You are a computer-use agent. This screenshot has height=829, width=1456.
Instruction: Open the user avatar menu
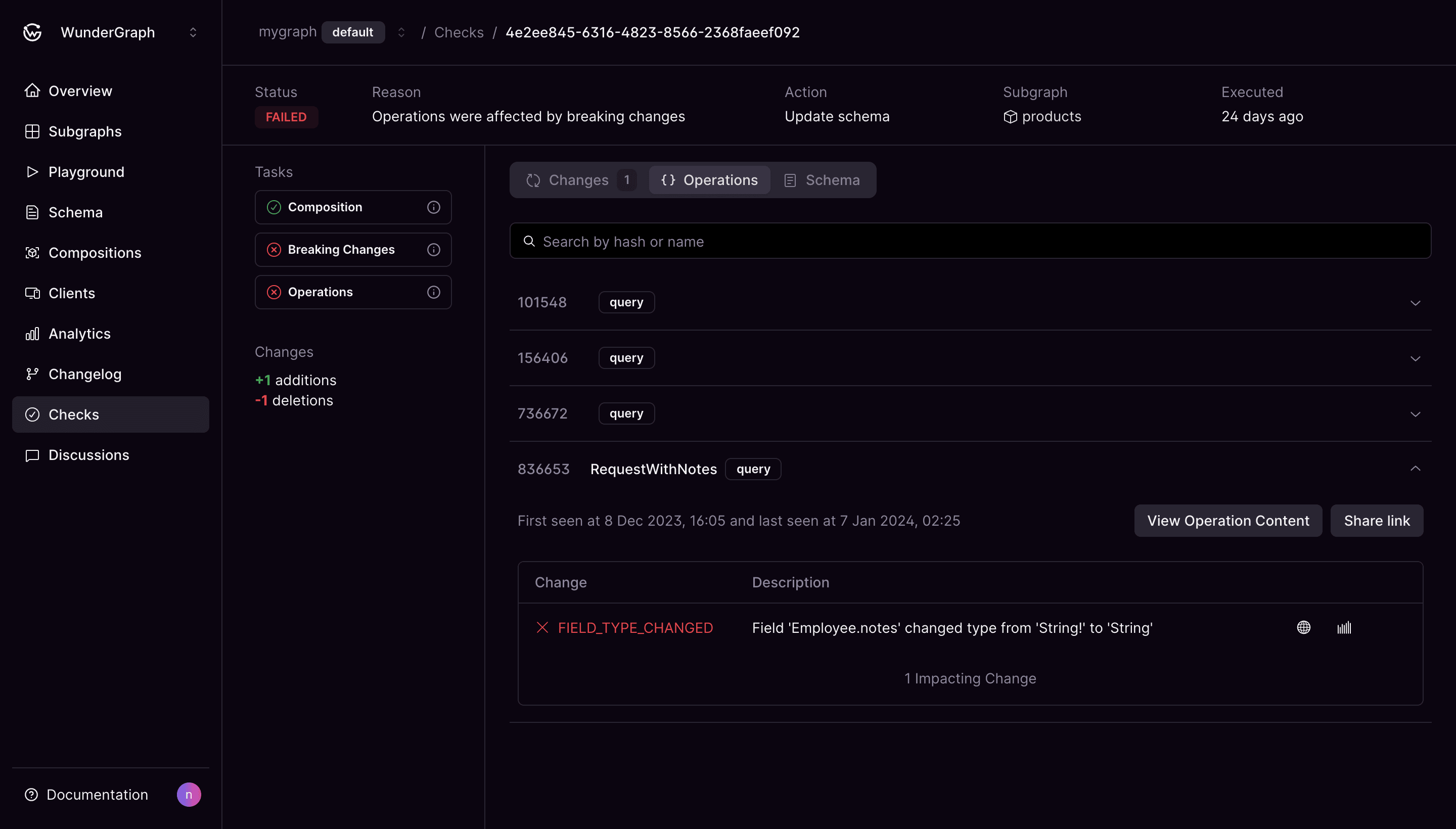[189, 794]
